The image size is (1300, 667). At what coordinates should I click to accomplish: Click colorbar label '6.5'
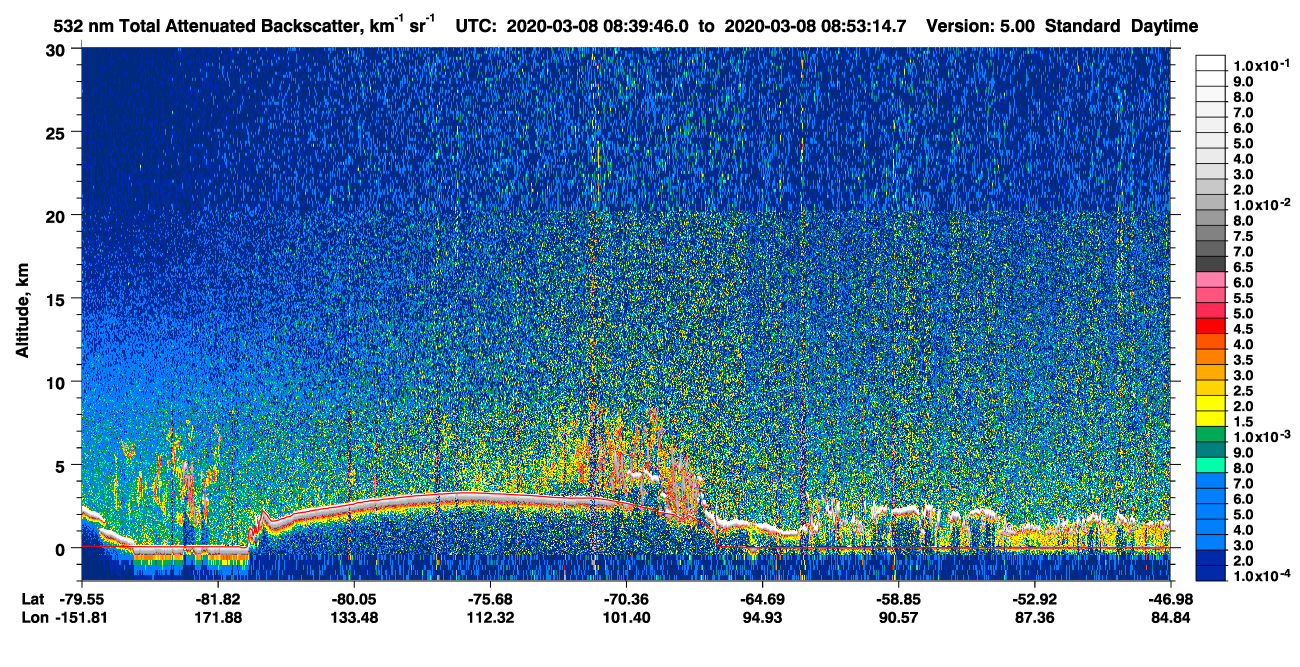click(x=1243, y=267)
